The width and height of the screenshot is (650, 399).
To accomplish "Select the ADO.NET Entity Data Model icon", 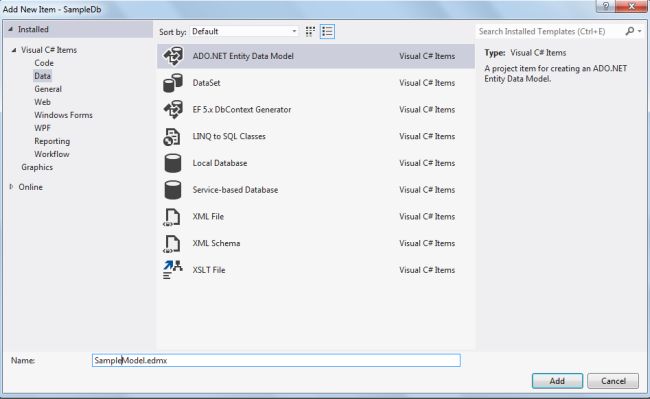I will click(173, 56).
